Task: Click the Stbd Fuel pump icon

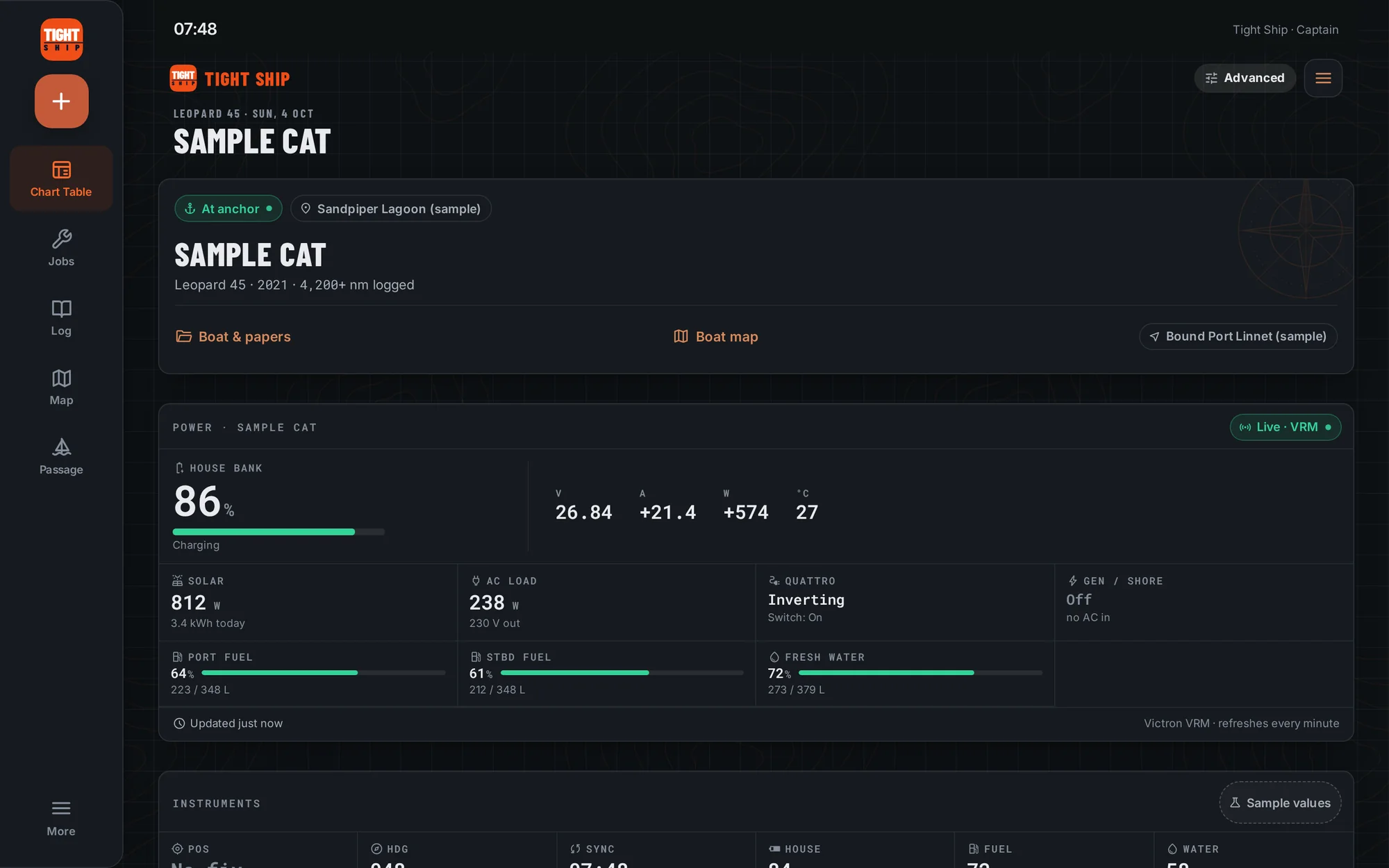Action: [476, 657]
